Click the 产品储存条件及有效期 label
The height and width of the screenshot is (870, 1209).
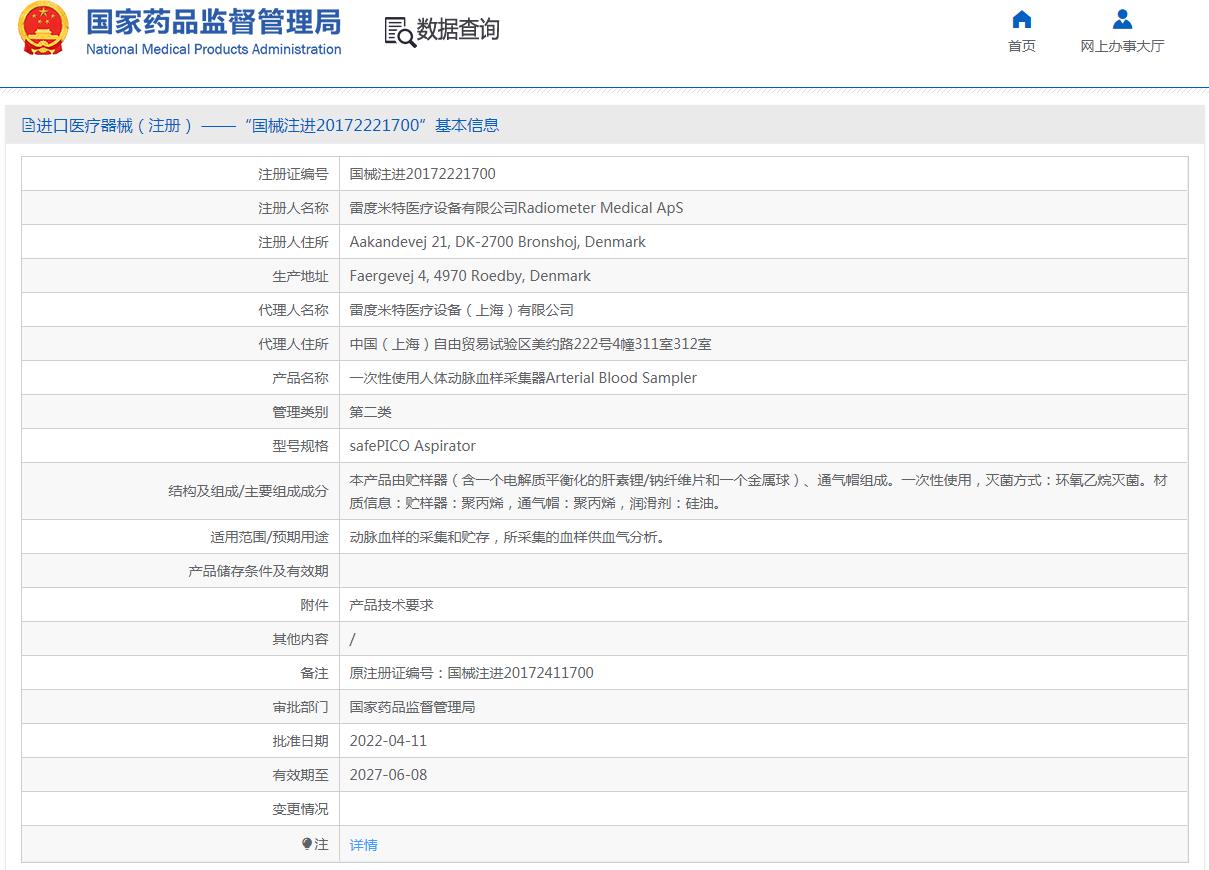point(258,571)
